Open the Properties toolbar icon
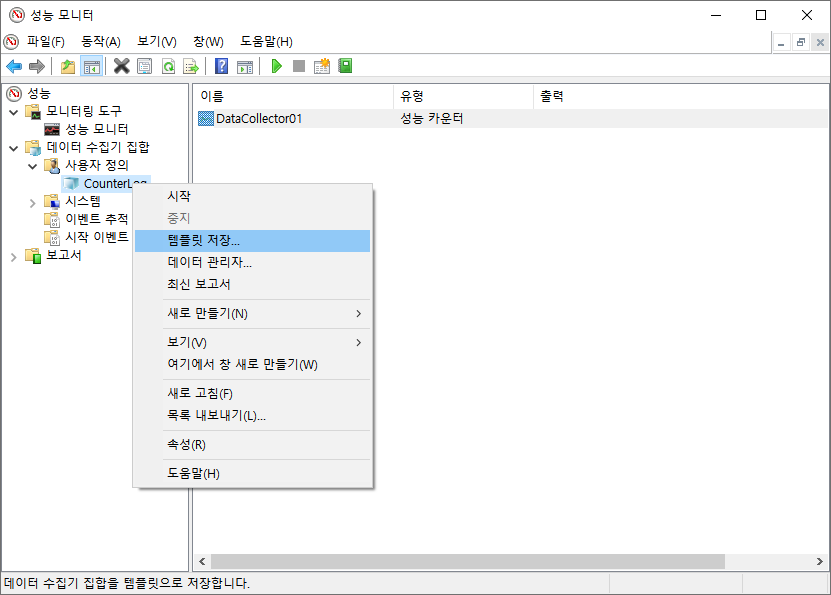Screen dimensions: 831x595 (144, 66)
